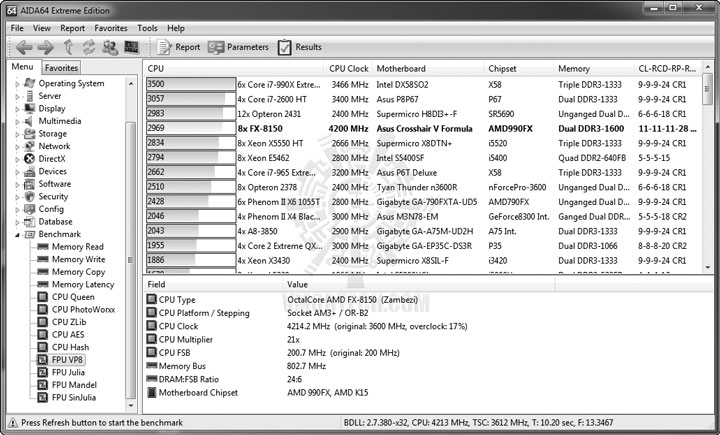Sort by the Memory column header
The width and height of the screenshot is (720, 435).
(594, 68)
